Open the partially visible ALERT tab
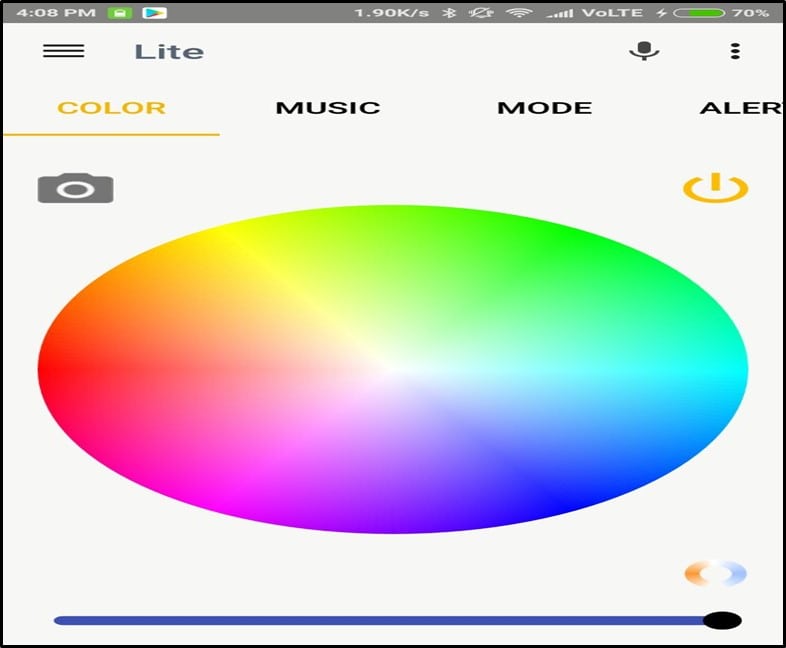Screen dimensions: 786x648 point(740,108)
